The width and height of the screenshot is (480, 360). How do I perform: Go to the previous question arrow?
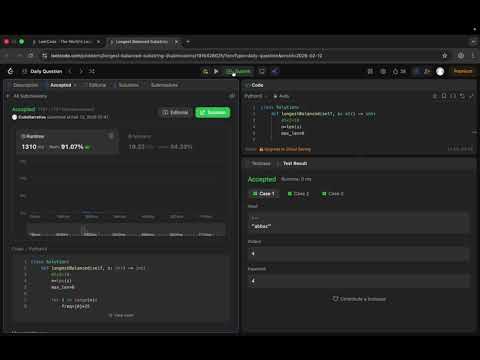coord(70,71)
